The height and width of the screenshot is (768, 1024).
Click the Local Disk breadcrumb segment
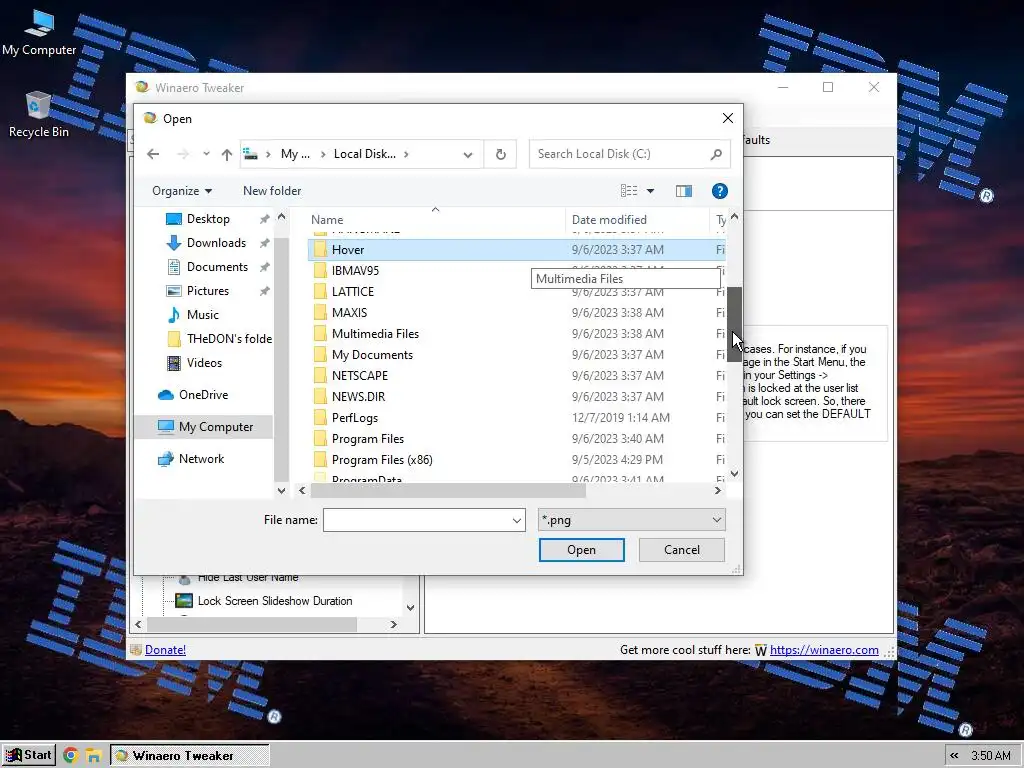point(364,154)
